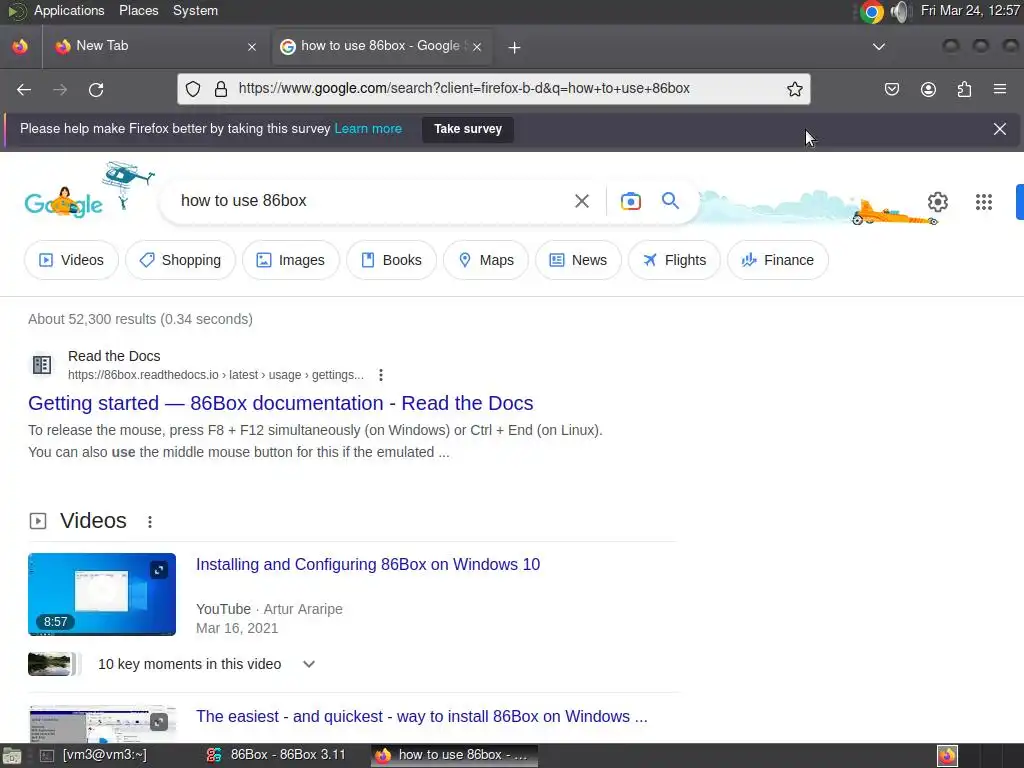The image size is (1024, 768).
Task: Filter results by Images
Action: (x=291, y=260)
